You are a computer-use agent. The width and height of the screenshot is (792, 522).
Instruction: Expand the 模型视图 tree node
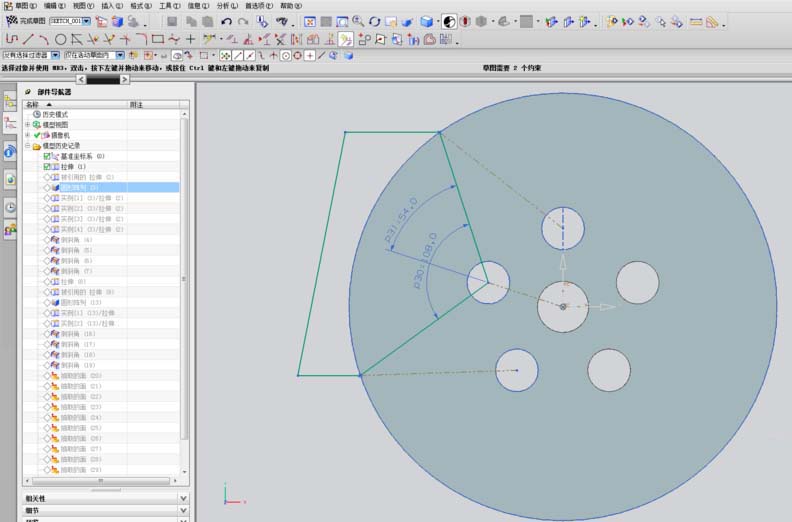(28, 124)
